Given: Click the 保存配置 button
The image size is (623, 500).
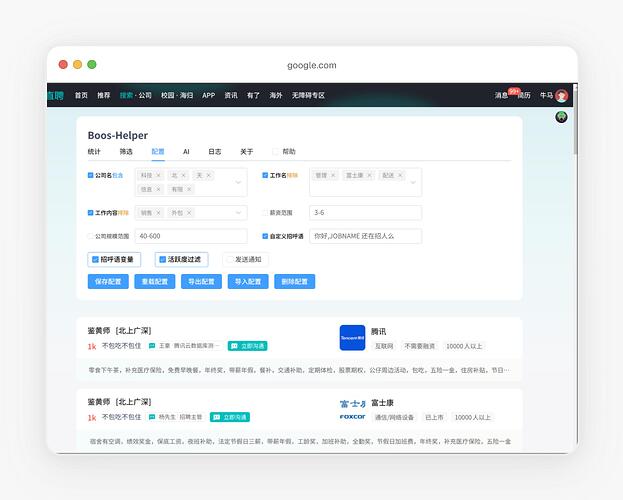Looking at the screenshot, I should (x=108, y=281).
